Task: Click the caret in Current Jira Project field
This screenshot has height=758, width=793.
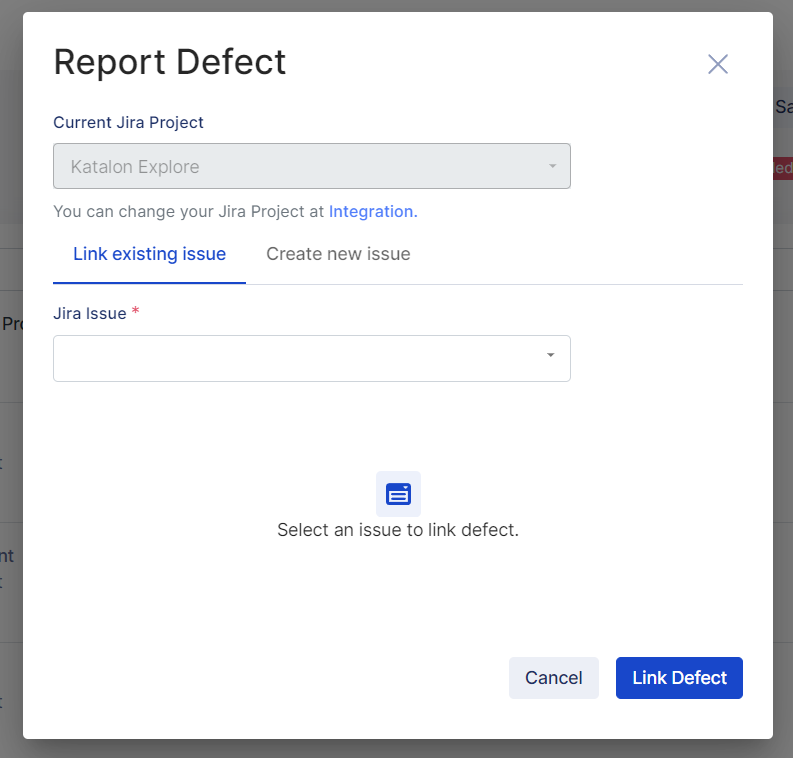Action: coord(551,166)
